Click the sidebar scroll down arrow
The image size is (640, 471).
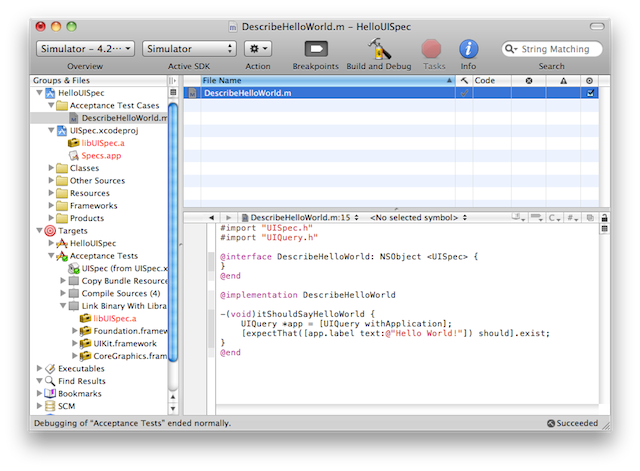[173, 409]
